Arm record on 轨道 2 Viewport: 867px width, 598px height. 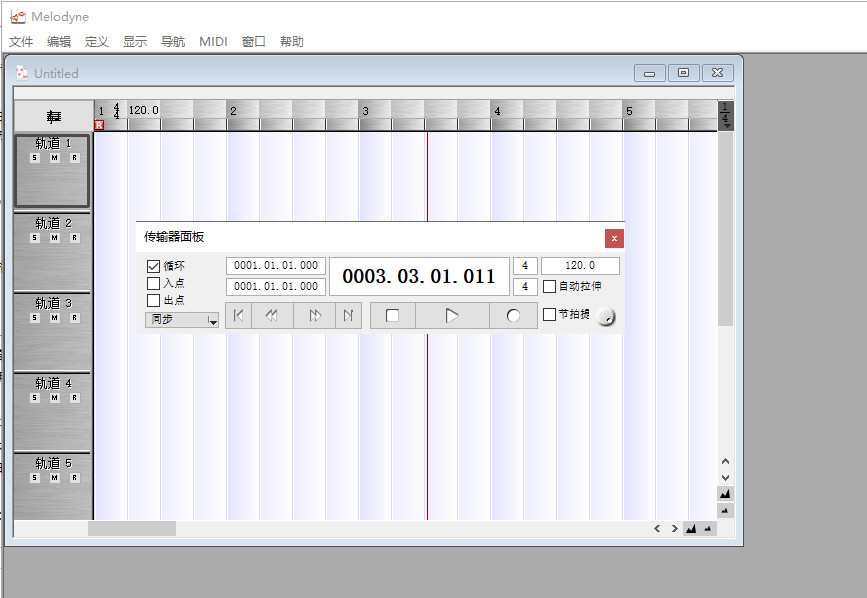coord(75,238)
